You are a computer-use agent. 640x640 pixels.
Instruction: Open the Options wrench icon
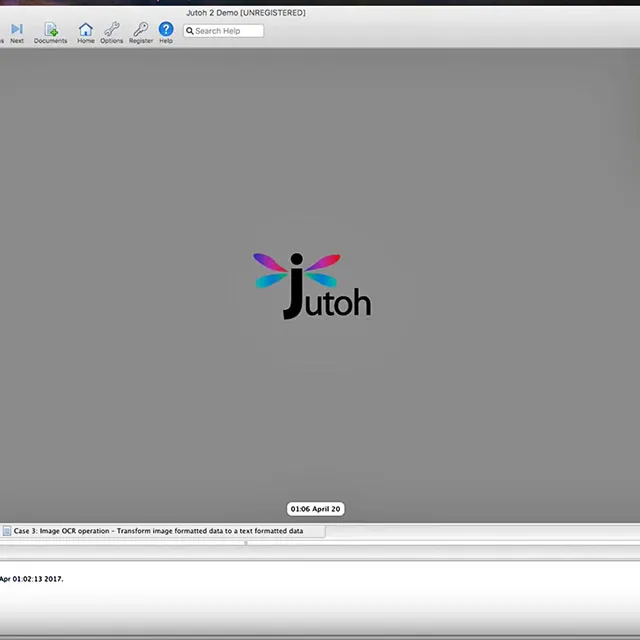tap(111, 33)
